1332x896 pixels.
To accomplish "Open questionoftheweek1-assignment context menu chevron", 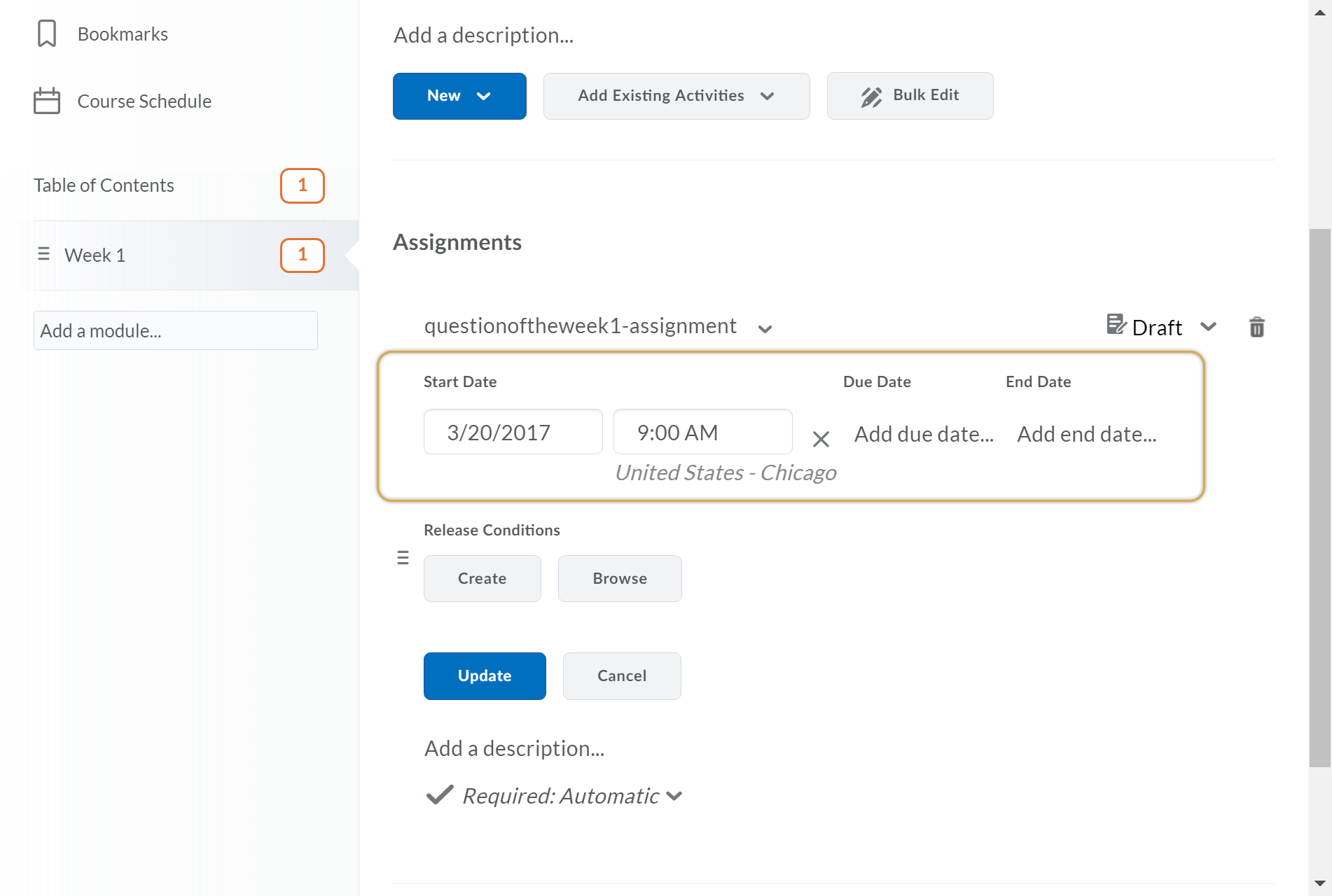I will (765, 328).
